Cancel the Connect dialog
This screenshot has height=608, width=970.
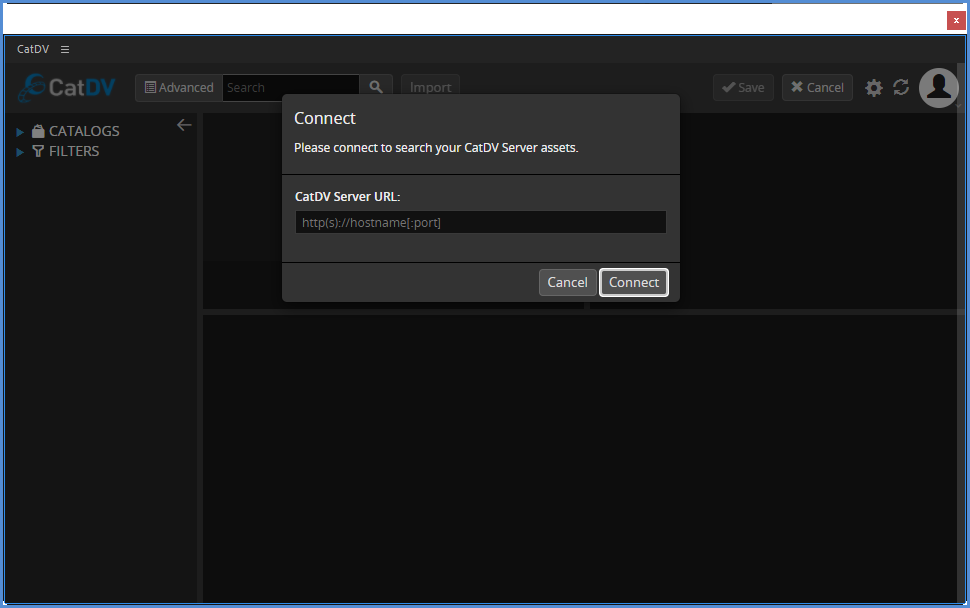(x=567, y=283)
